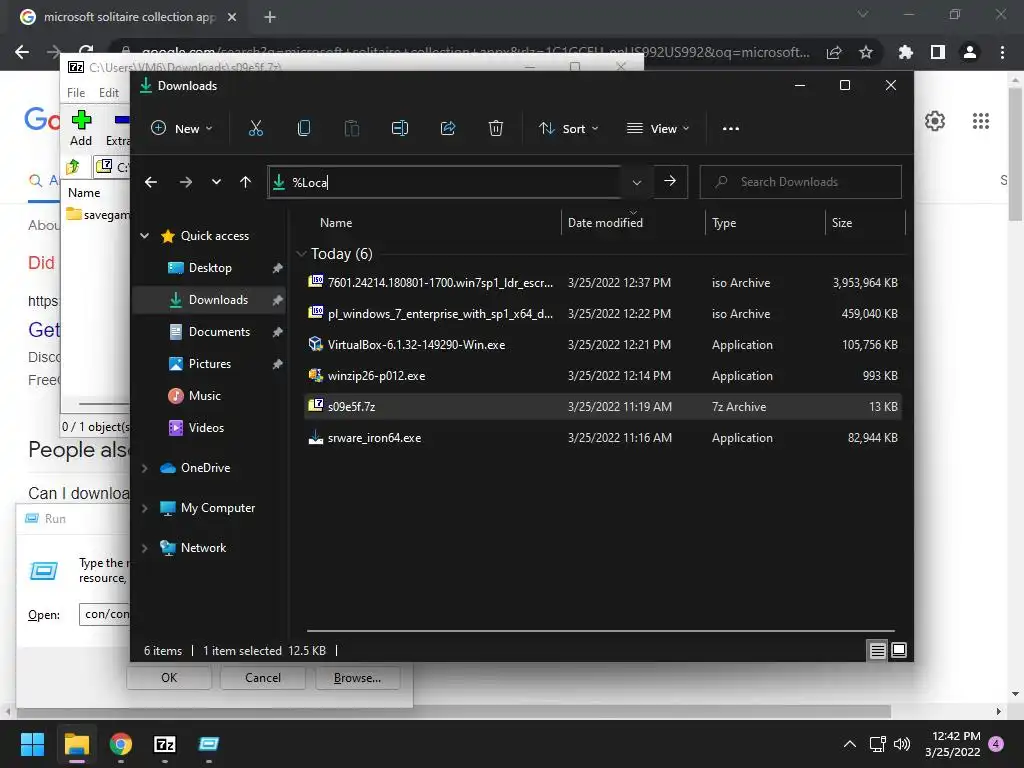Viewport: 1024px width, 768px height.
Task: Go up one folder level in Explorer
Action: pyautogui.click(x=246, y=182)
